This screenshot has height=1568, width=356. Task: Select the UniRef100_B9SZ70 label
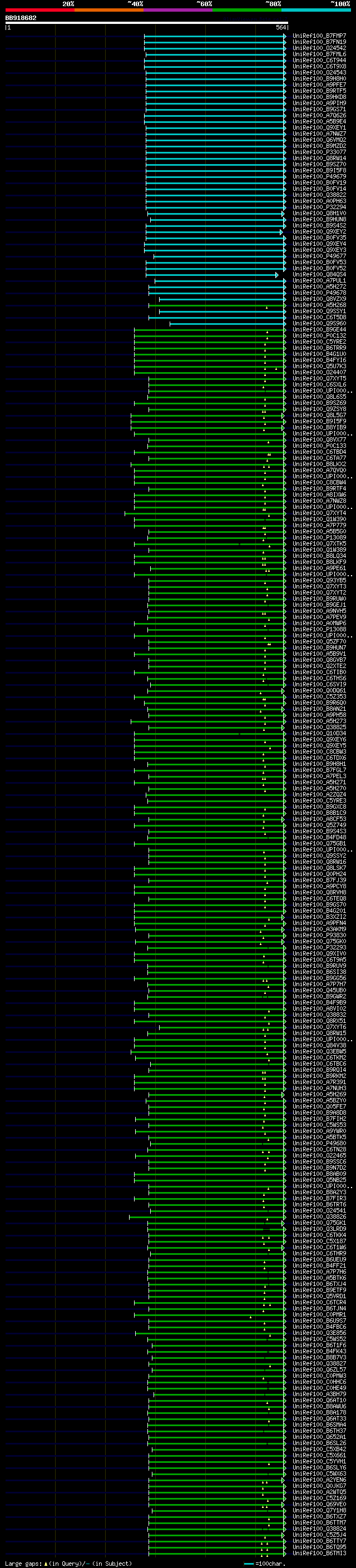click(319, 164)
